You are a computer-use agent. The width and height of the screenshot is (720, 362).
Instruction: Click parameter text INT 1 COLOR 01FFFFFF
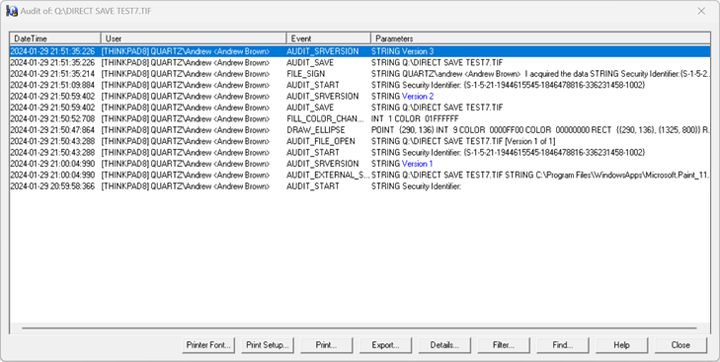click(415, 119)
